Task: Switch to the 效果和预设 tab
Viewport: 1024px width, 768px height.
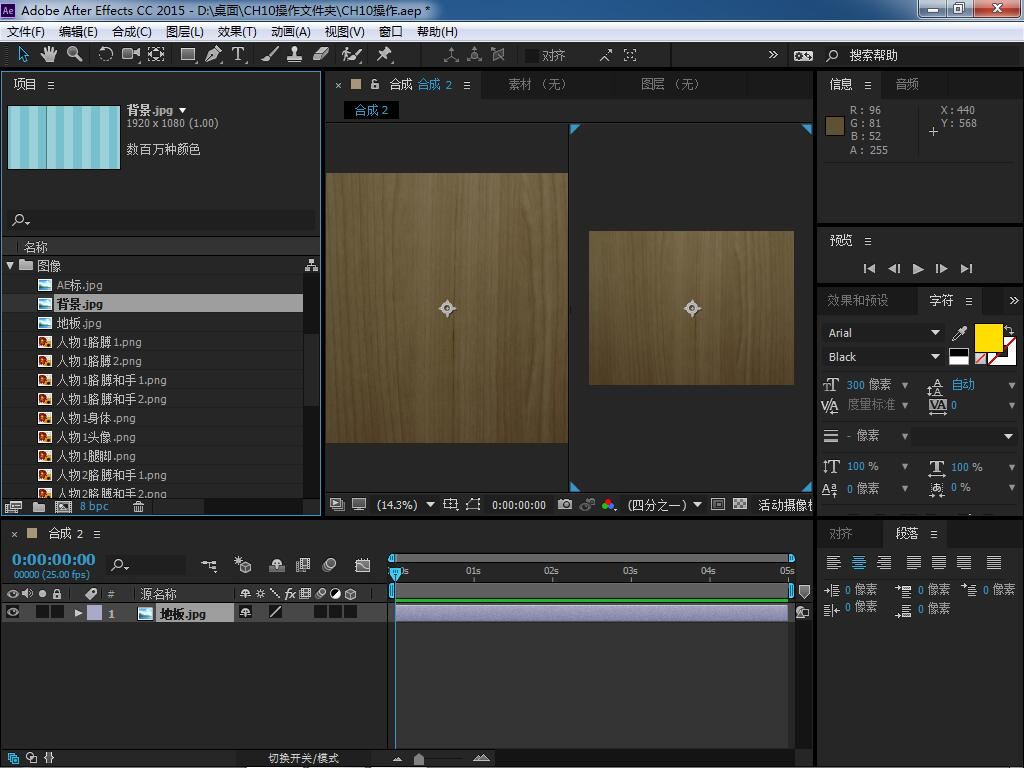Action: (857, 300)
